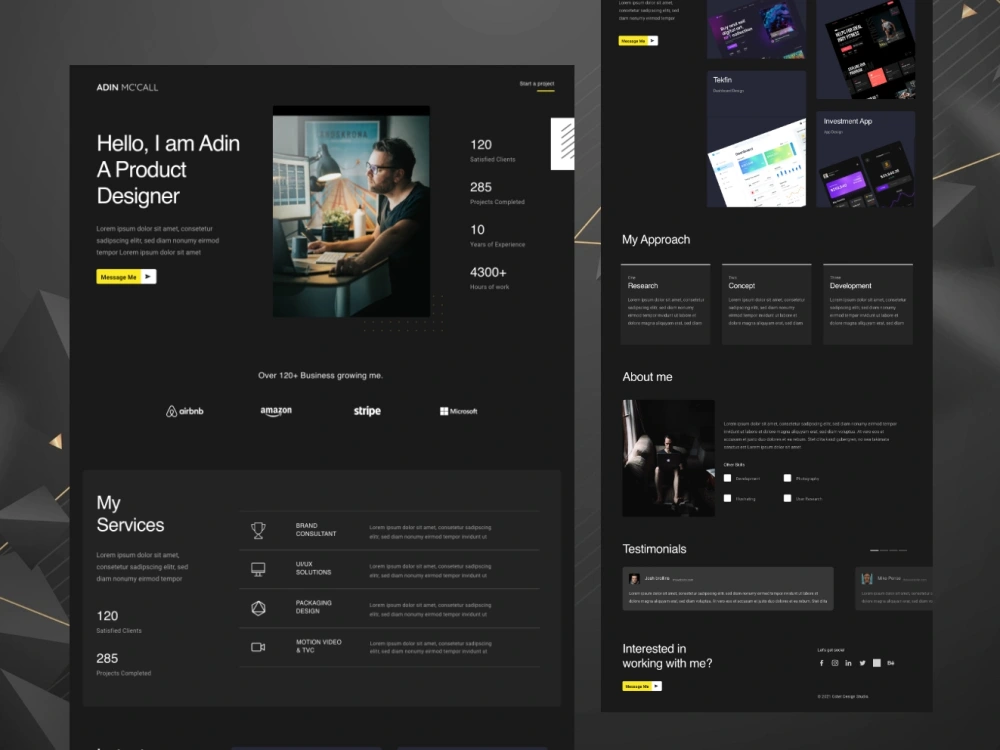
Task: Open the purple NFT collection project thumbnail
Action: (x=756, y=29)
